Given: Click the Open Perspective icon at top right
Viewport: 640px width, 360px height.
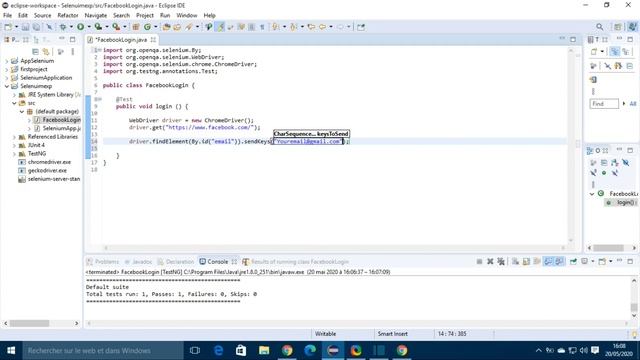Looking at the screenshot, I should click(x=618, y=27).
